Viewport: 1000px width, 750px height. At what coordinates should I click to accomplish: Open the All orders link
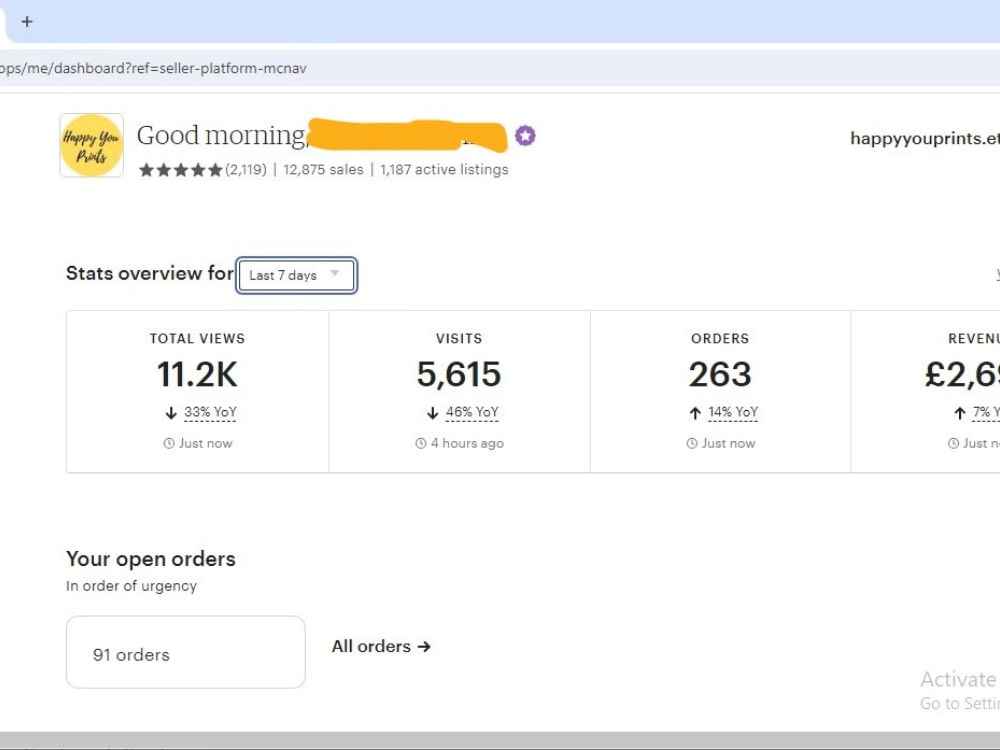tap(381, 647)
